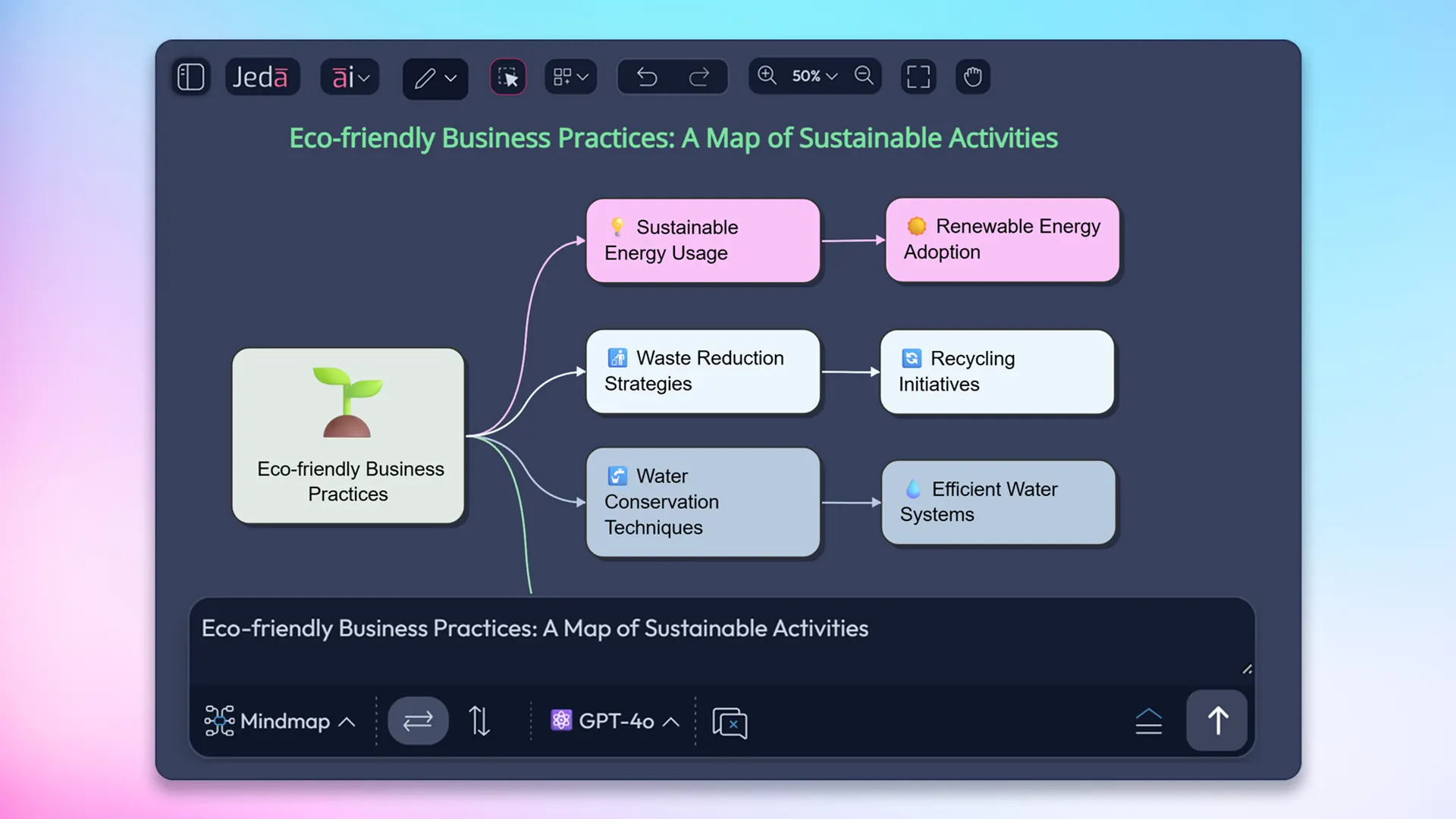Click the Undo arrow icon
The width and height of the screenshot is (1456, 819).
[646, 76]
